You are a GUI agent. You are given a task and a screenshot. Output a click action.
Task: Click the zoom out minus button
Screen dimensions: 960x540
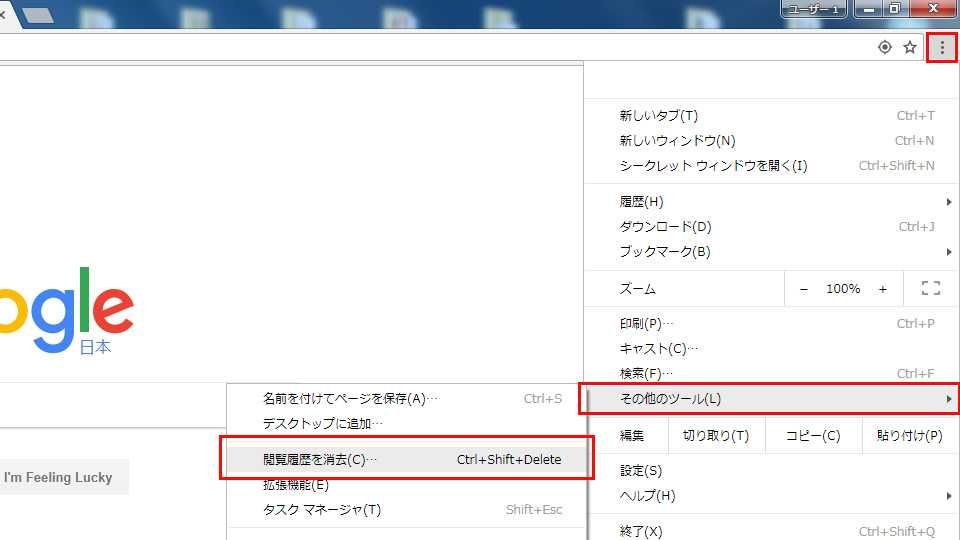tap(804, 289)
